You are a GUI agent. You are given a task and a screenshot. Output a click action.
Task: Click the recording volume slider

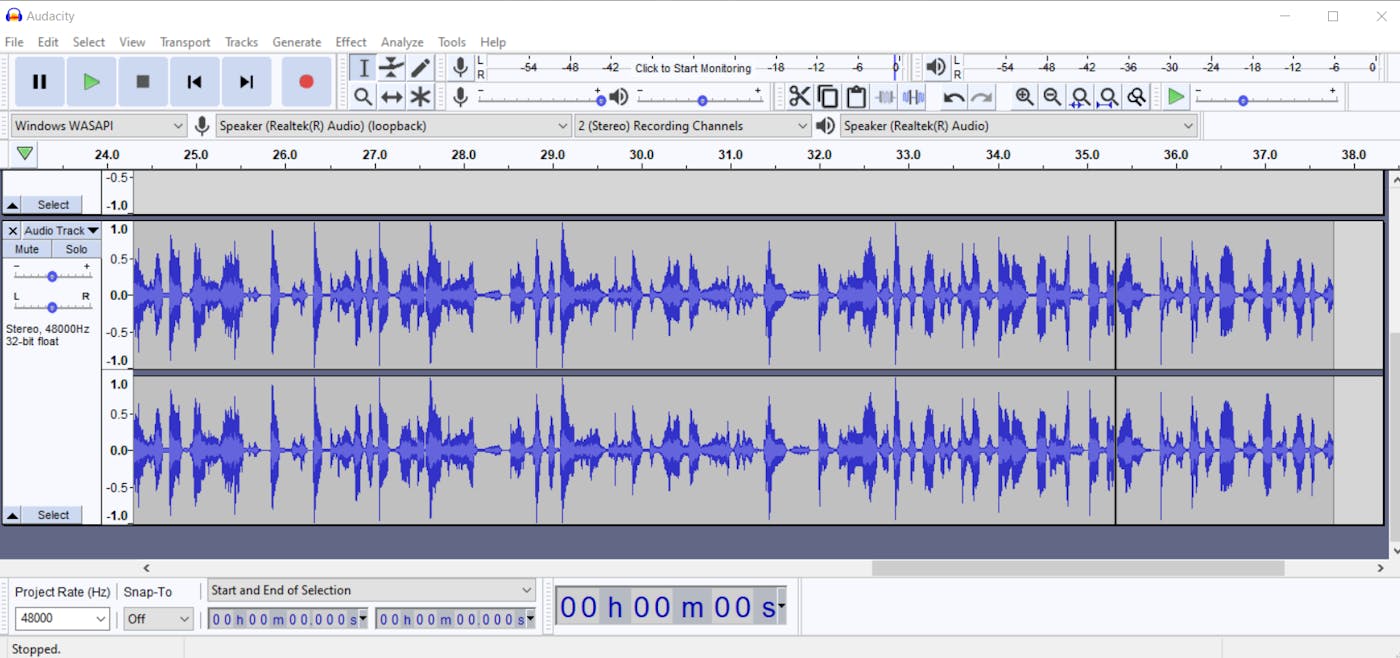541,97
